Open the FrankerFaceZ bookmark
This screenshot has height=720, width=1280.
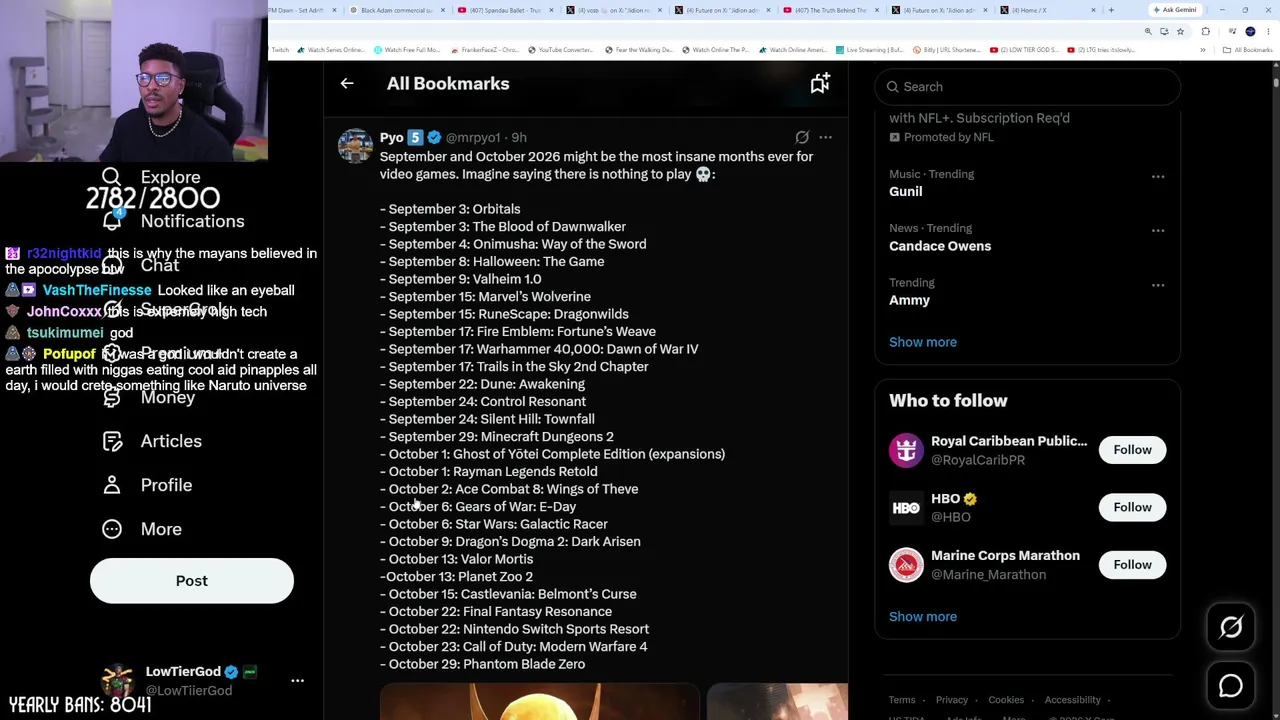[x=484, y=50]
